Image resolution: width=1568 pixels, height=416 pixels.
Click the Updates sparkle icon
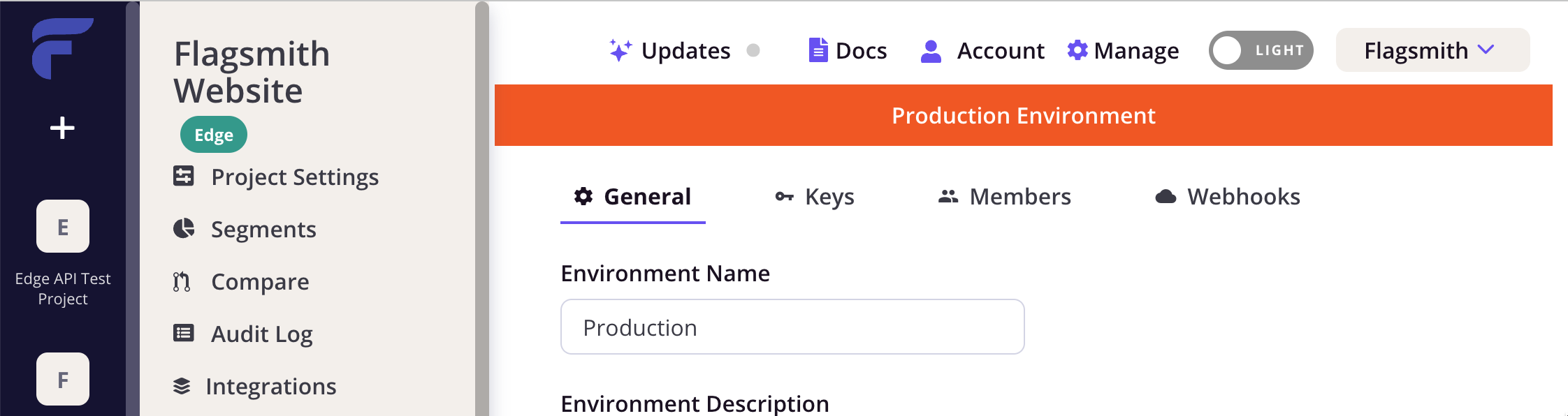coord(620,50)
